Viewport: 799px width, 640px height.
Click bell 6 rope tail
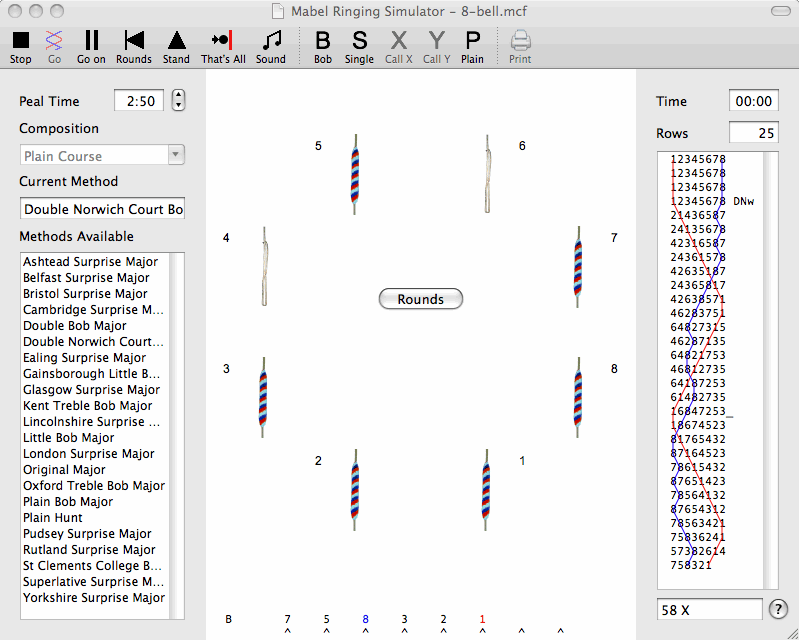click(x=488, y=176)
